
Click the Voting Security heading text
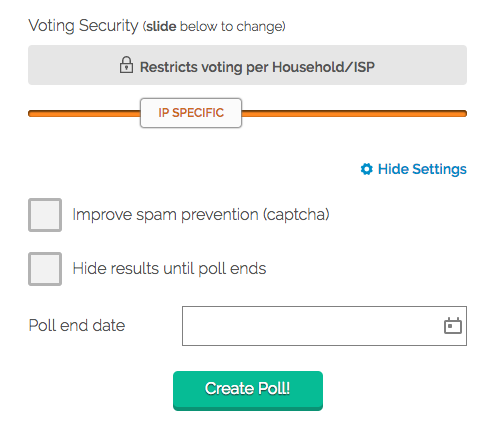83,26
